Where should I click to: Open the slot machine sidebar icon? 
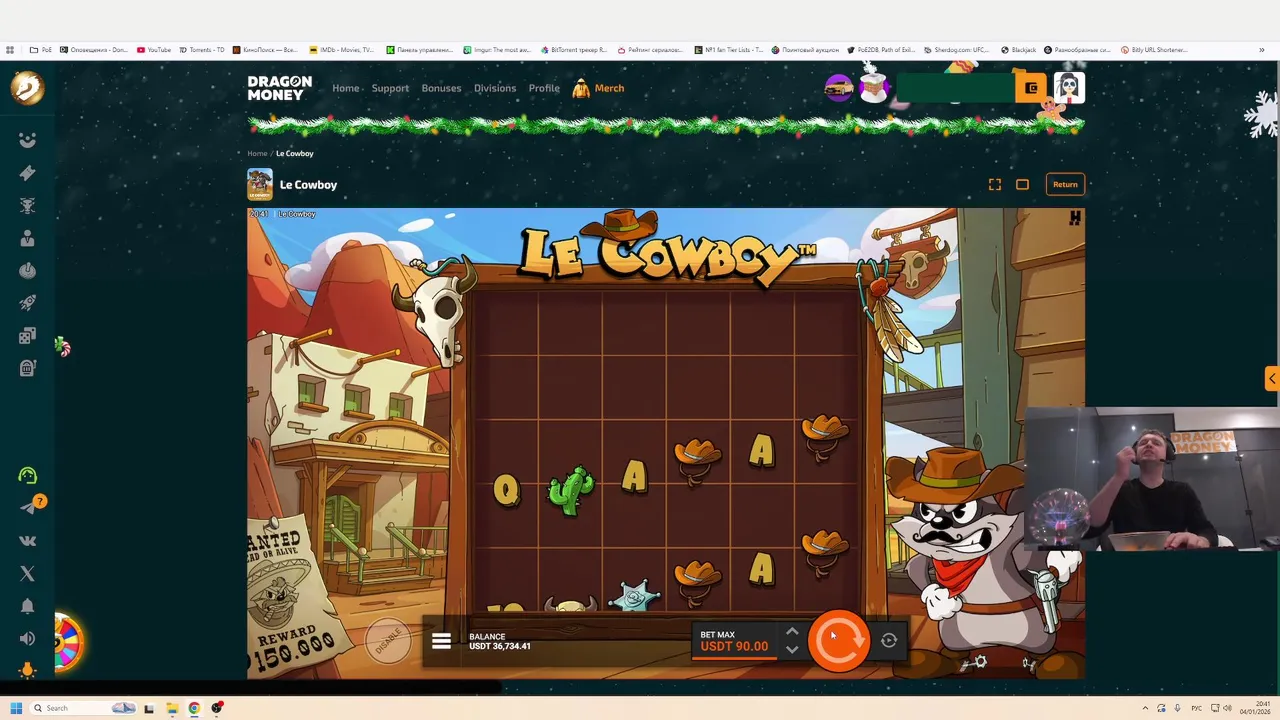tap(27, 368)
